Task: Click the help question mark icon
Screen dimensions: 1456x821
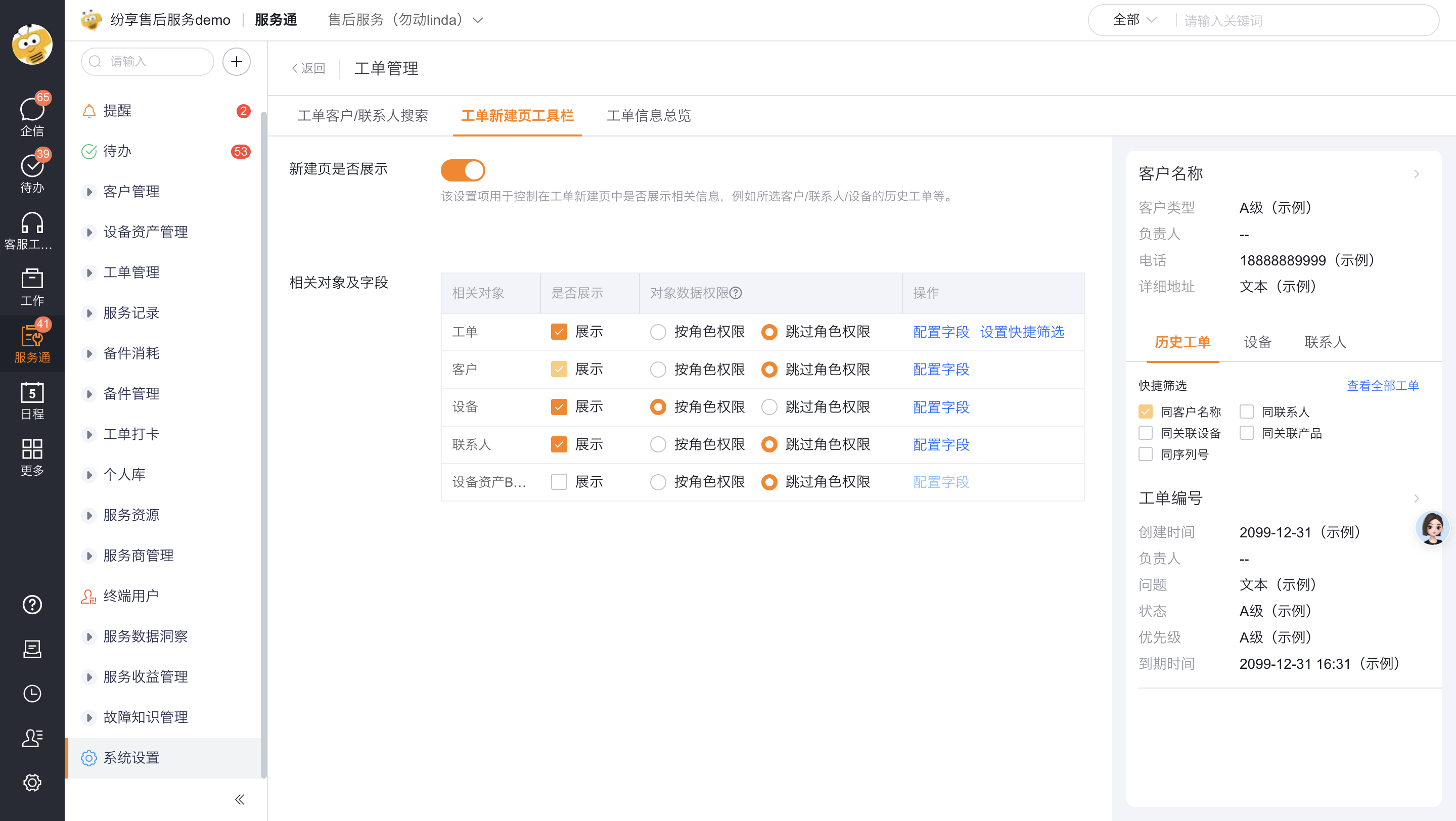Action: point(32,604)
